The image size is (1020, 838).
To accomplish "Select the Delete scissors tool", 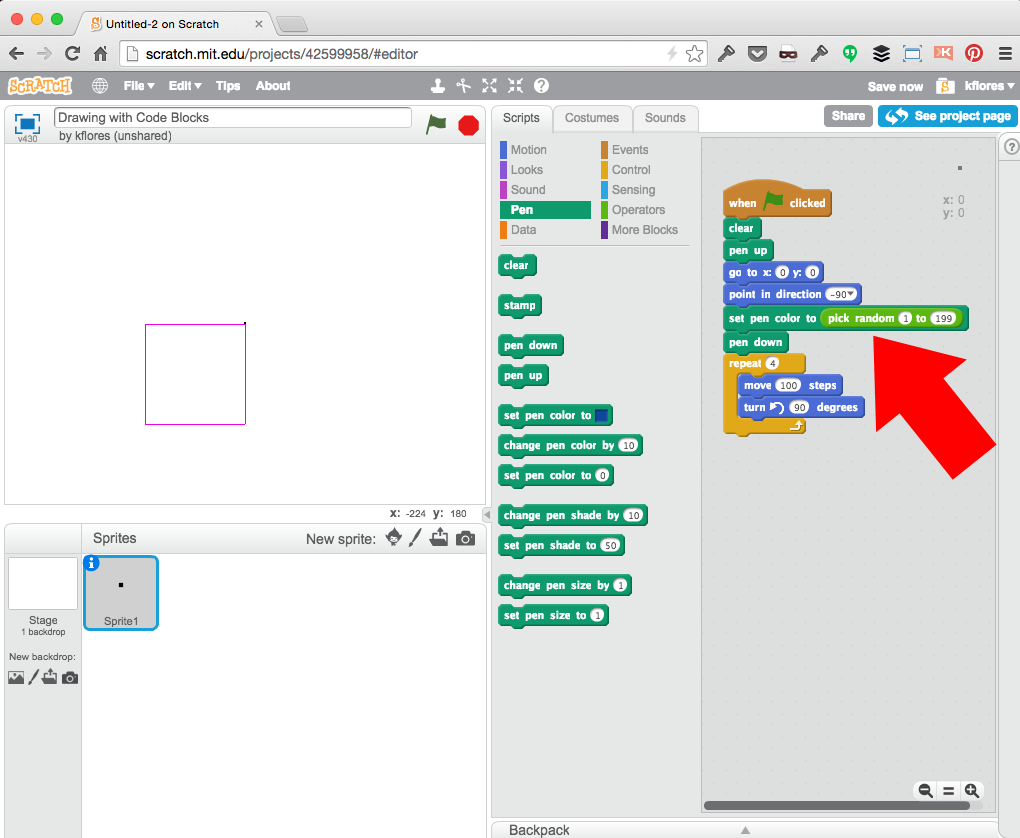I will click(x=463, y=85).
